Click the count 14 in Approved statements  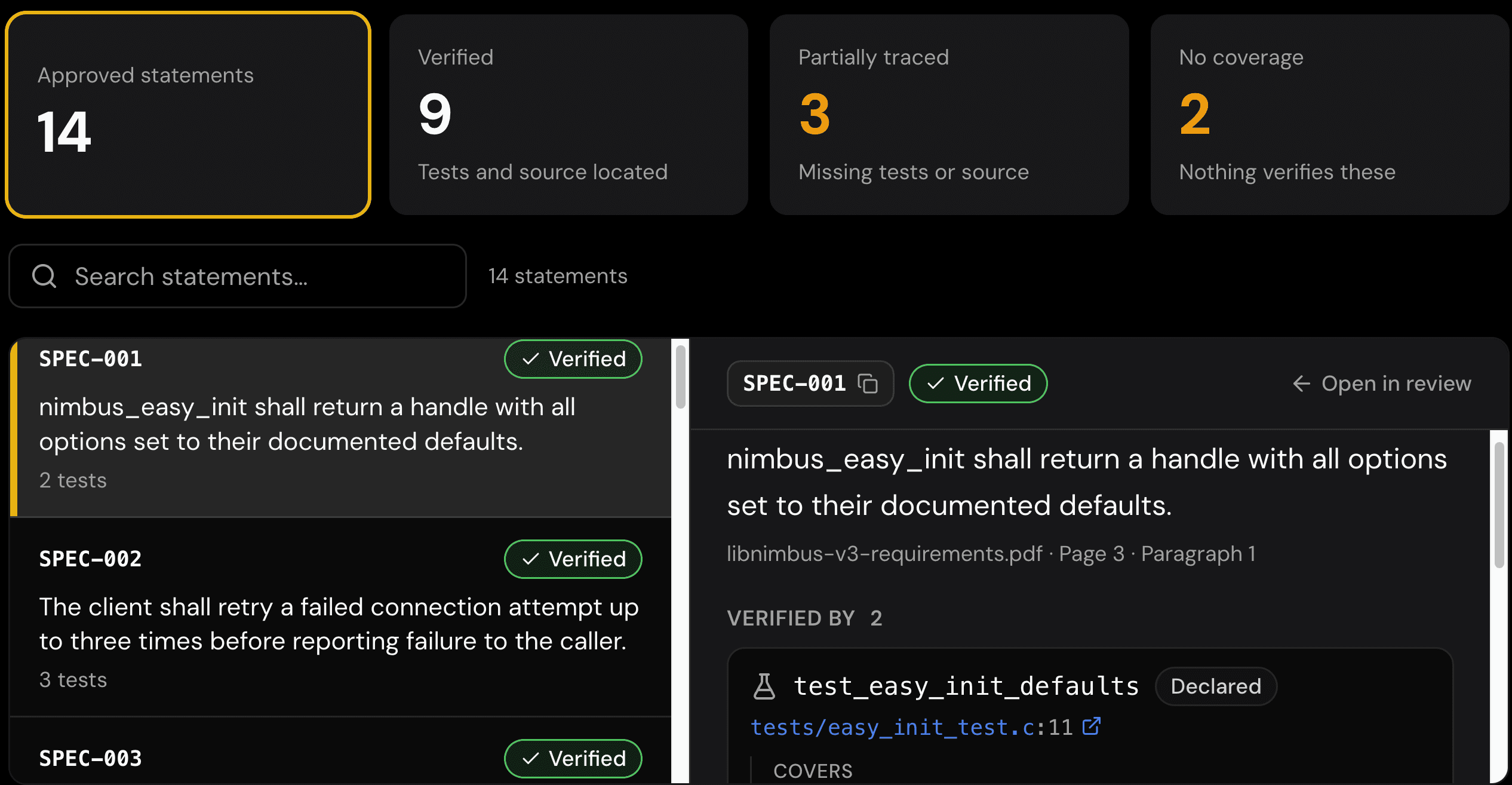pos(64,132)
